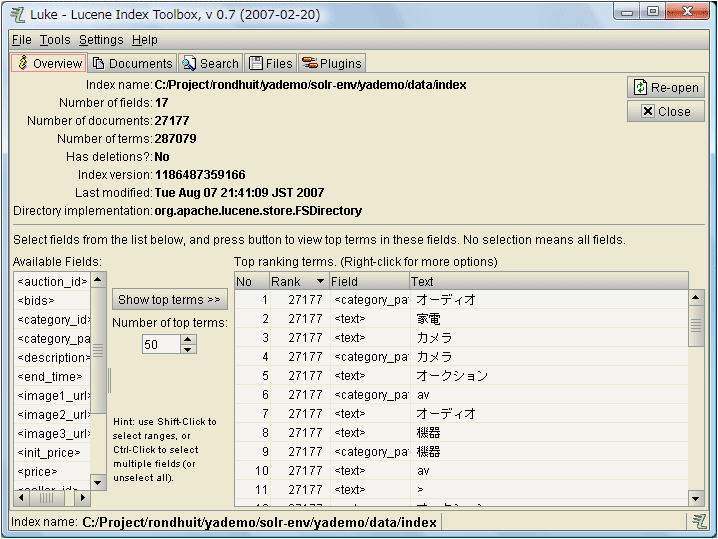The width and height of the screenshot is (718, 539).
Task: Click the fields list horizontal scrollbar thumb
Action: point(46,497)
